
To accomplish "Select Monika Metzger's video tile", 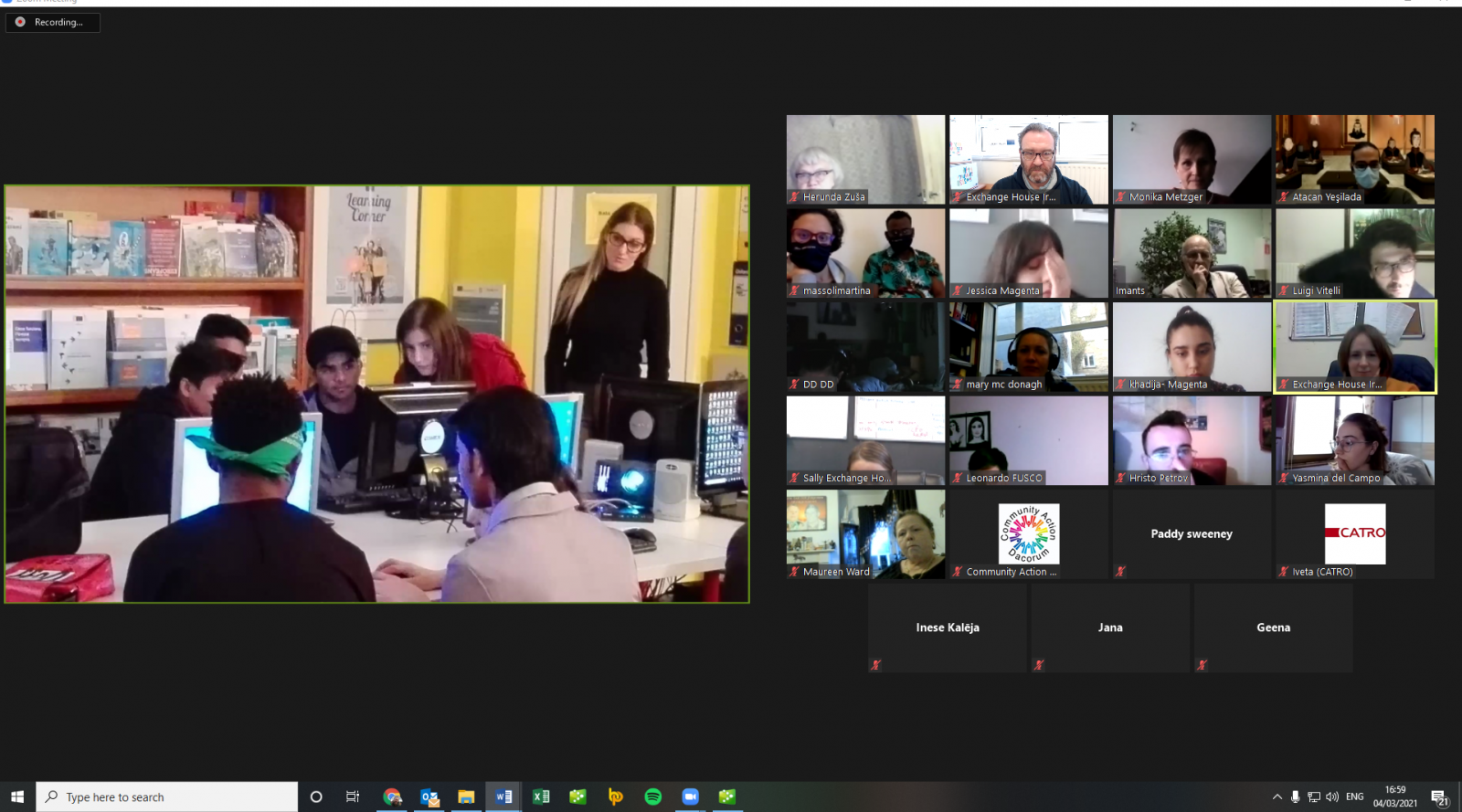I will [x=1192, y=159].
